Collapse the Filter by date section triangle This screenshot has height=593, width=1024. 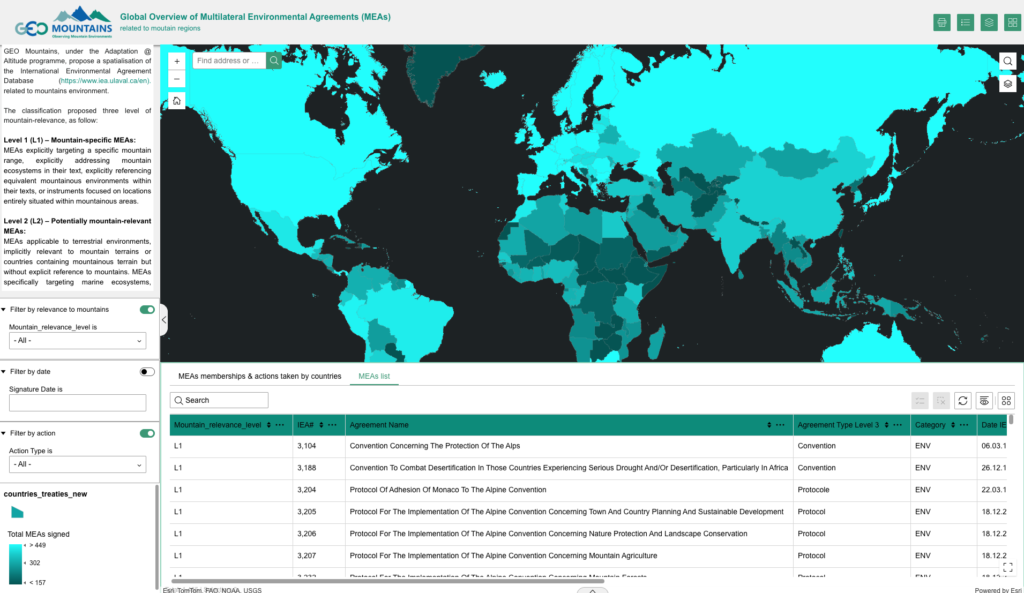pyautogui.click(x=4, y=372)
